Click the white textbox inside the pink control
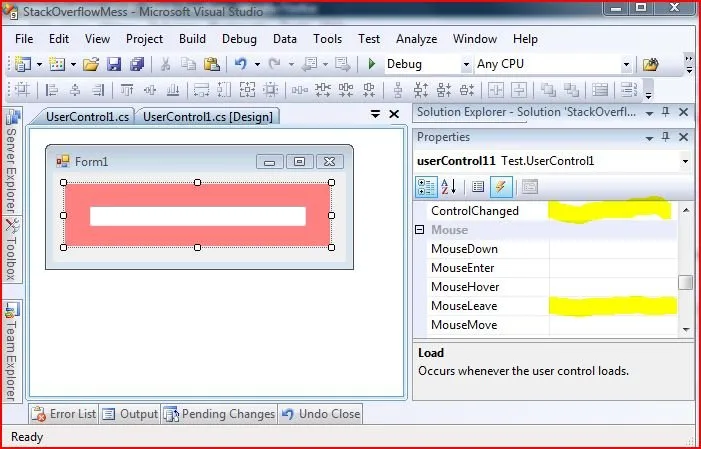 (x=198, y=216)
